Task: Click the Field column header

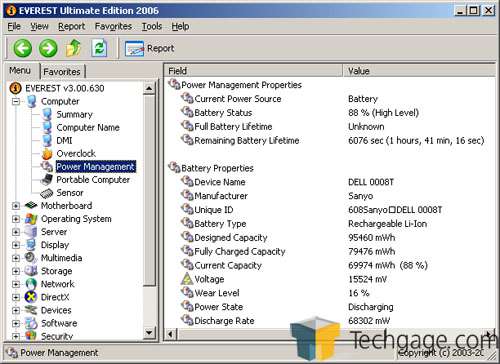Action: click(x=254, y=71)
